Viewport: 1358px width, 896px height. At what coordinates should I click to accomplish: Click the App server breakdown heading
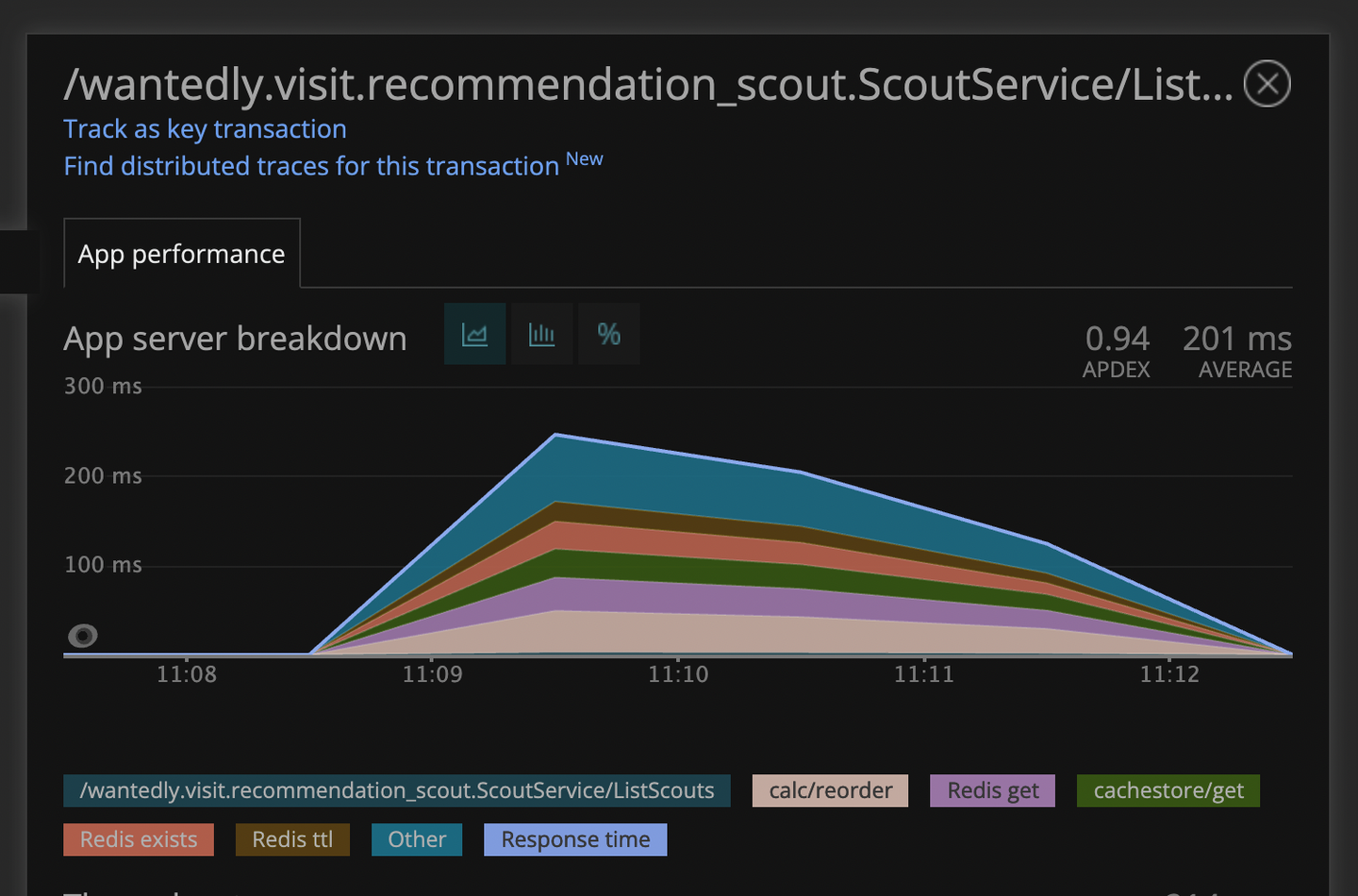pyautogui.click(x=235, y=339)
